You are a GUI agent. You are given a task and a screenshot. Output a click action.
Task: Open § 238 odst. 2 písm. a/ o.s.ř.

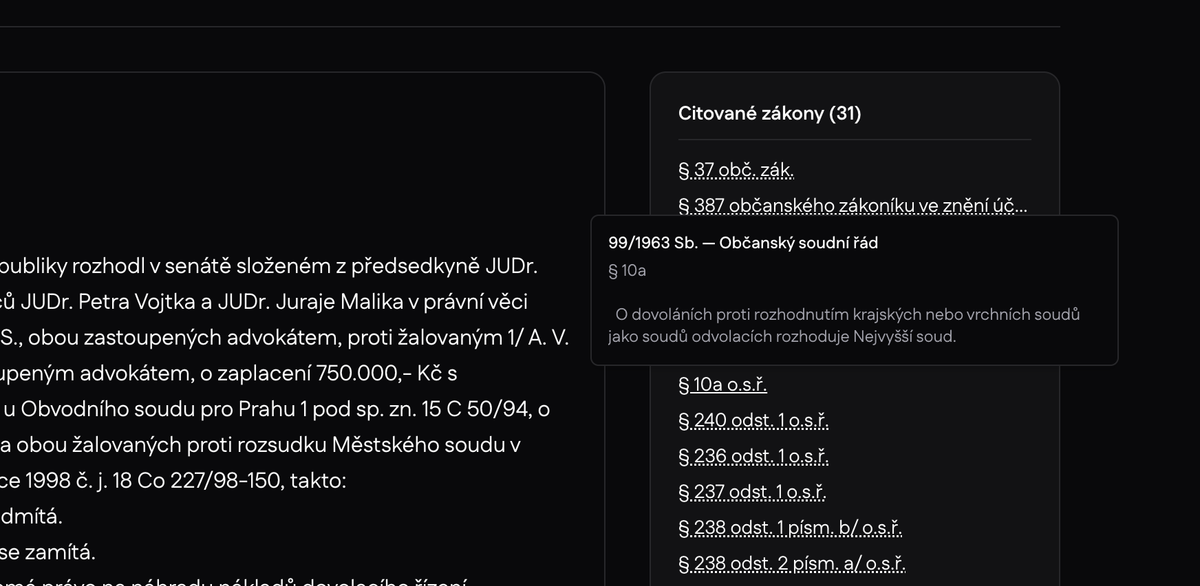click(791, 563)
